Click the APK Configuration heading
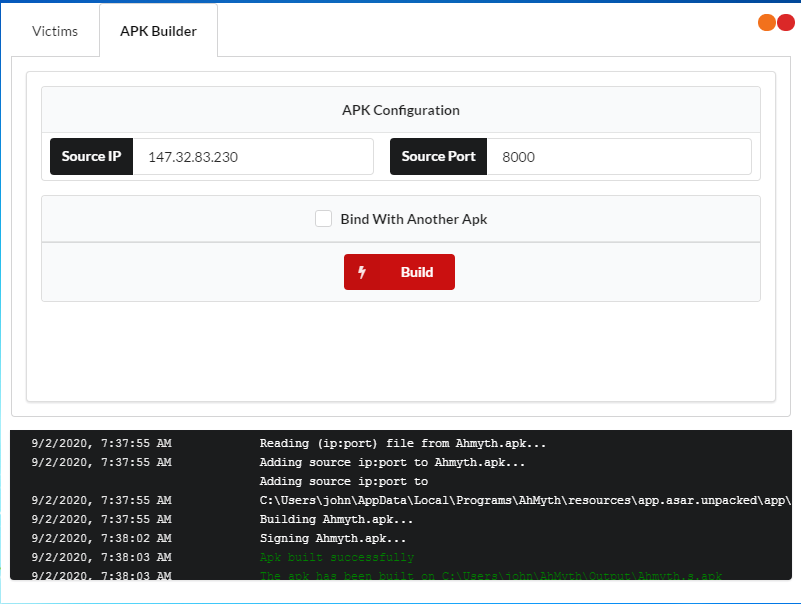The width and height of the screenshot is (801, 604). coord(401,110)
